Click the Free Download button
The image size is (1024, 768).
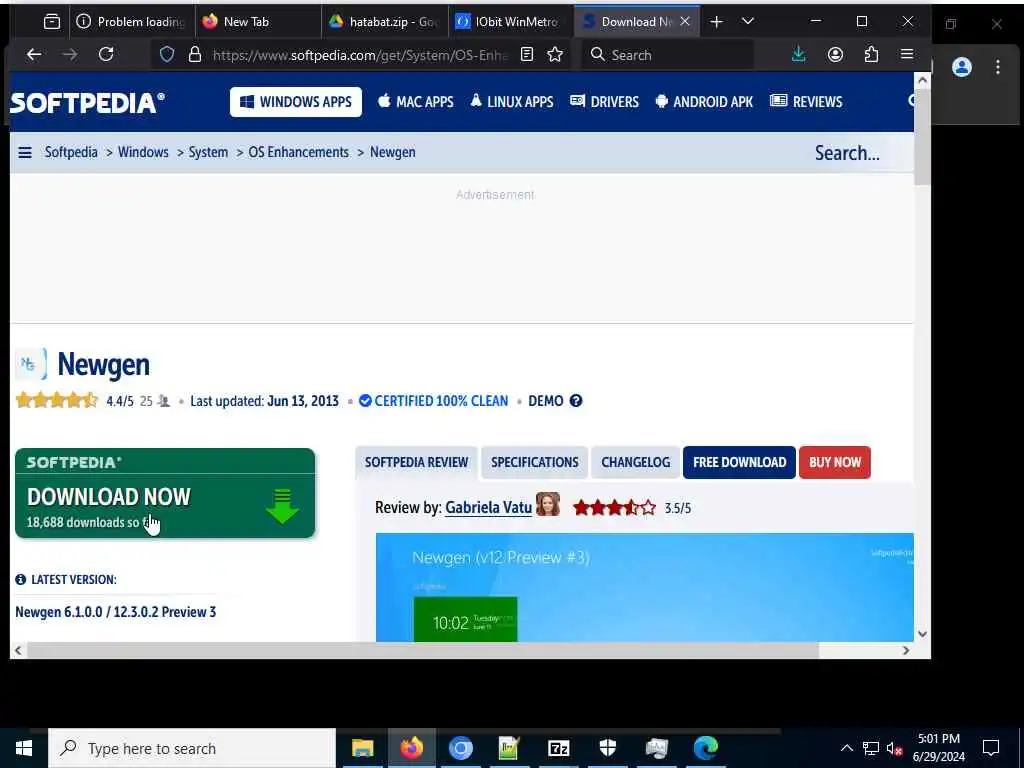click(x=739, y=462)
